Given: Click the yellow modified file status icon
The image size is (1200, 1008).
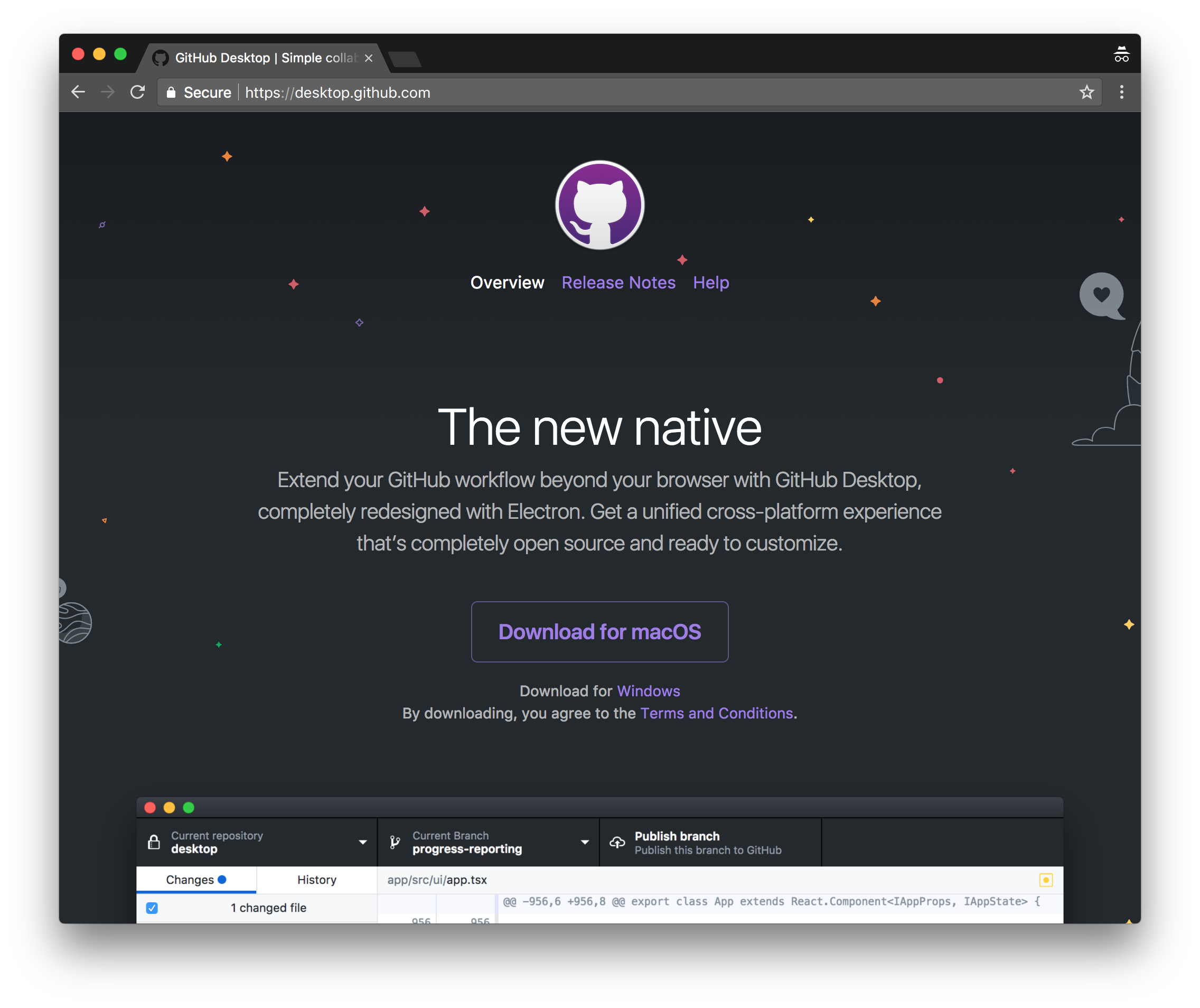Looking at the screenshot, I should pos(1046,880).
